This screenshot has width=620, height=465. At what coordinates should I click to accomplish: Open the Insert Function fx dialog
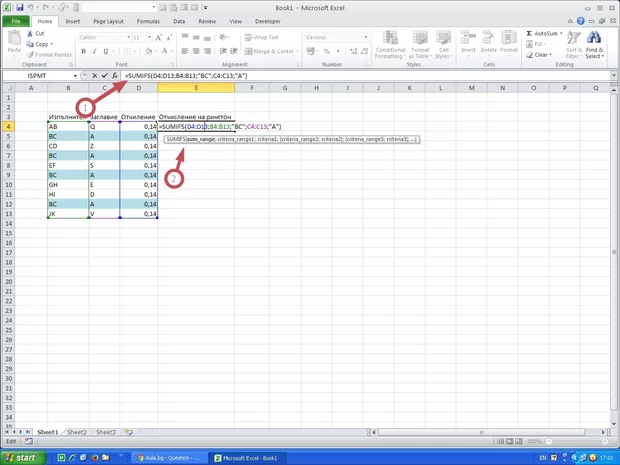[x=115, y=76]
